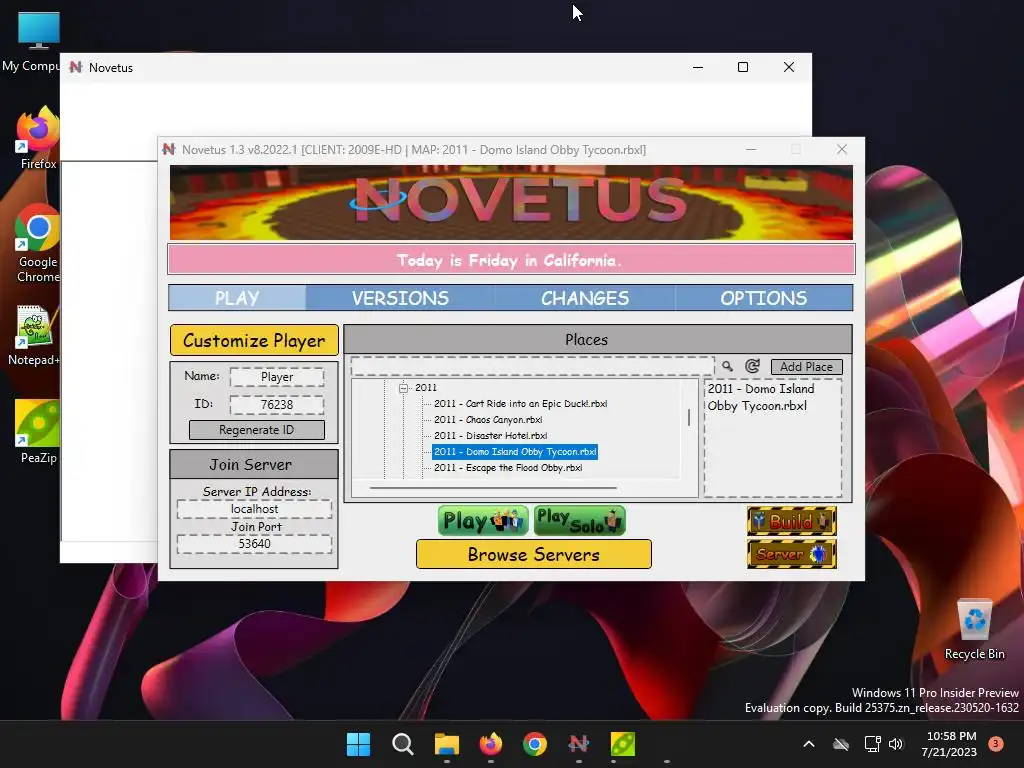
Task: Switch to the VERSIONS tab
Action: click(x=400, y=298)
